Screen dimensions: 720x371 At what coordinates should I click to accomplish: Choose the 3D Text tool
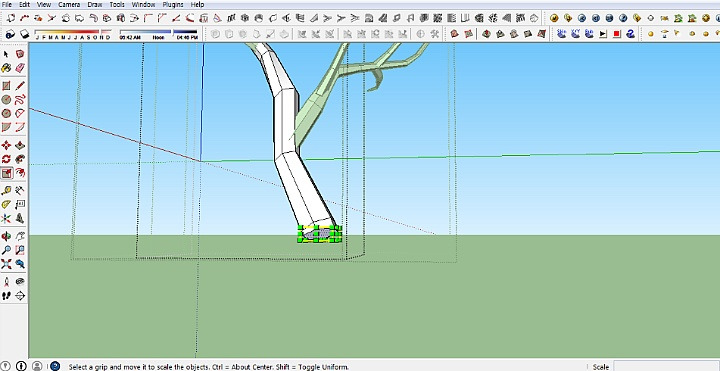tap(20, 218)
